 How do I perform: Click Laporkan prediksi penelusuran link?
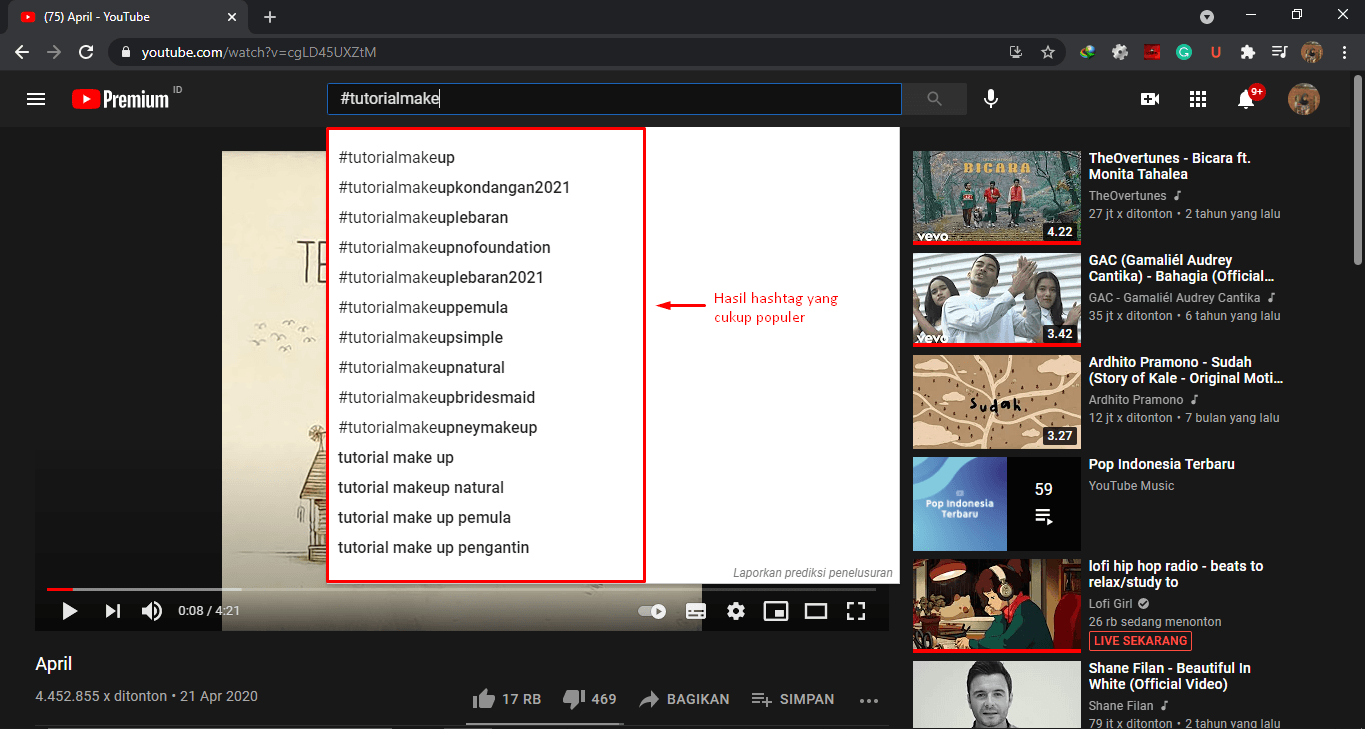click(x=812, y=573)
